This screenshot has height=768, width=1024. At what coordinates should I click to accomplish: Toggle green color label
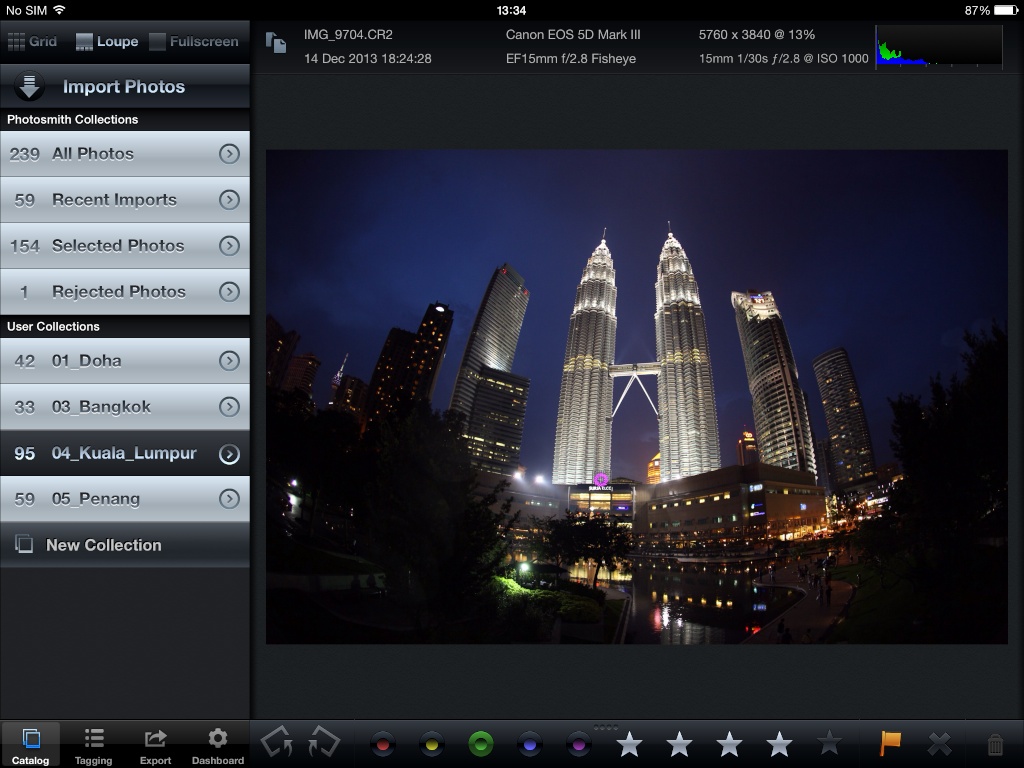(x=481, y=744)
